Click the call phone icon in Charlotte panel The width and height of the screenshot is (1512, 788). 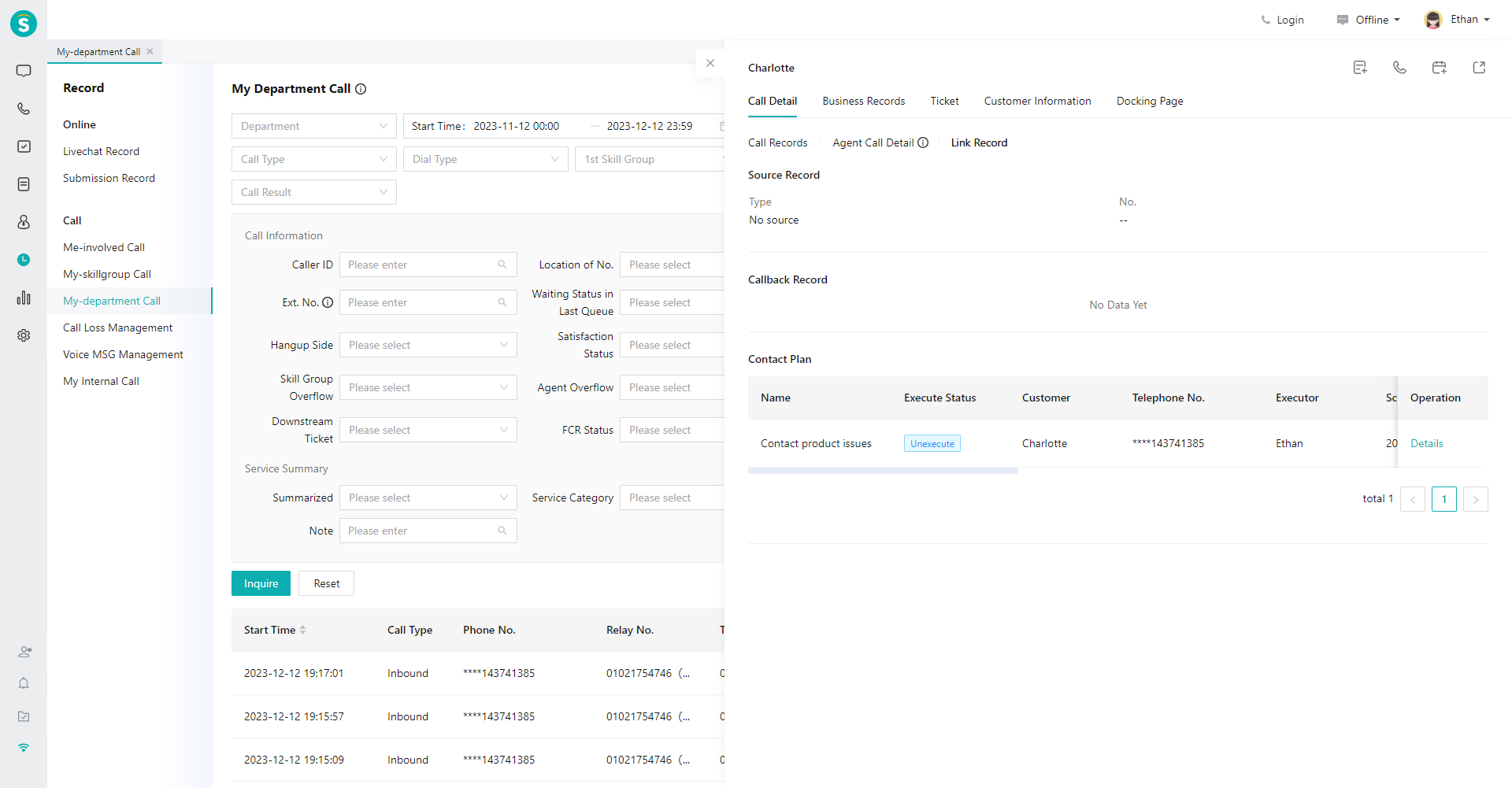click(1399, 68)
